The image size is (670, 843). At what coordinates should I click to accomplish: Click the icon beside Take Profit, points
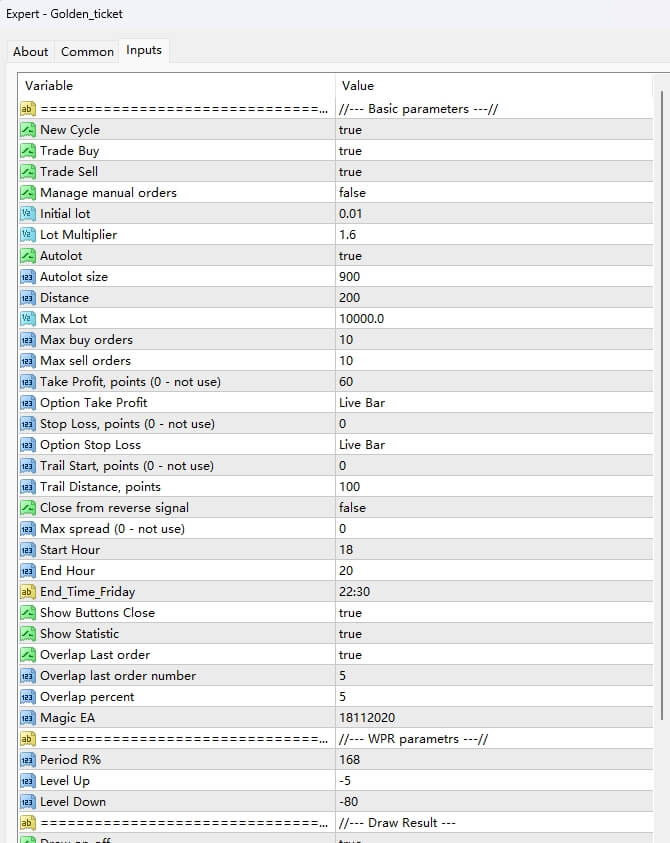tap(27, 381)
